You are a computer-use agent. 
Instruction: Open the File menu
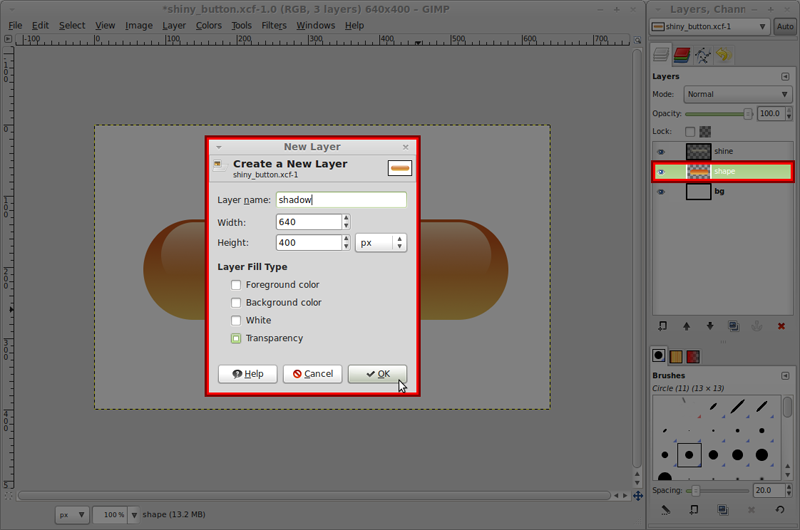tap(15, 26)
